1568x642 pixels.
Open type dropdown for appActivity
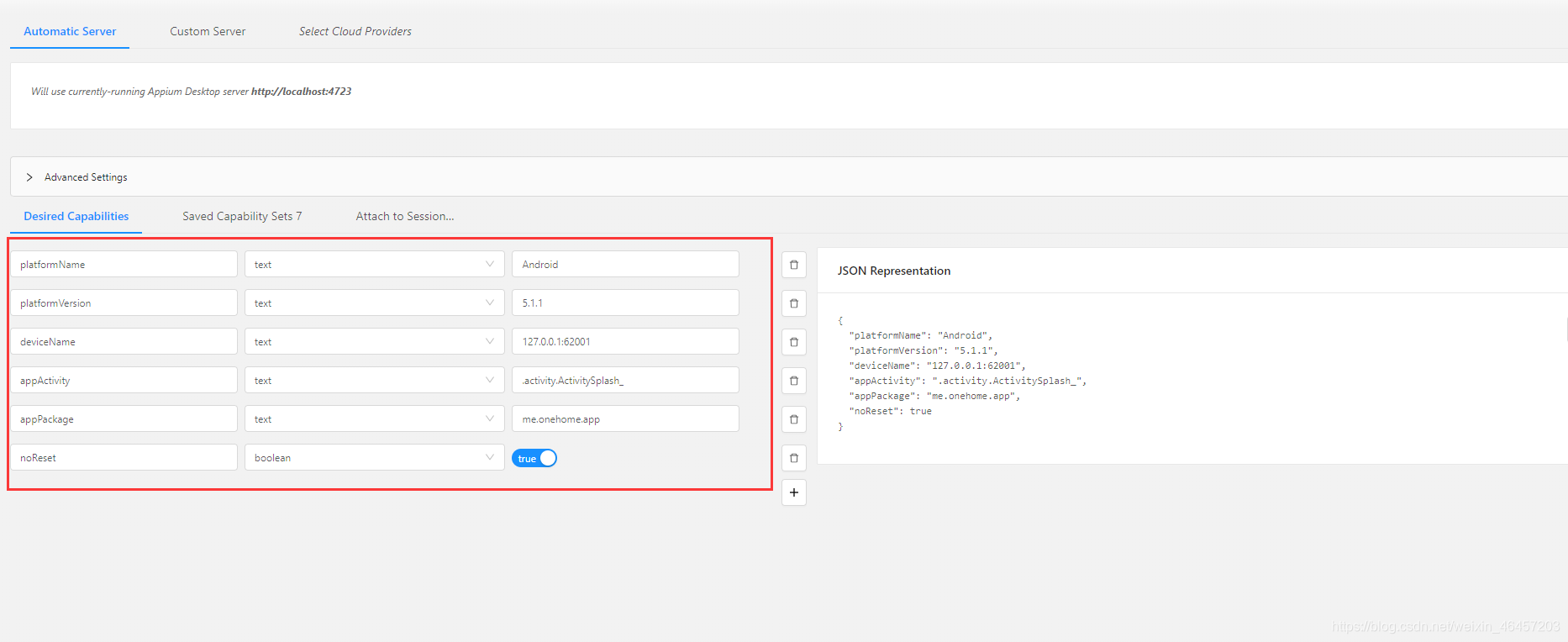[x=375, y=380]
